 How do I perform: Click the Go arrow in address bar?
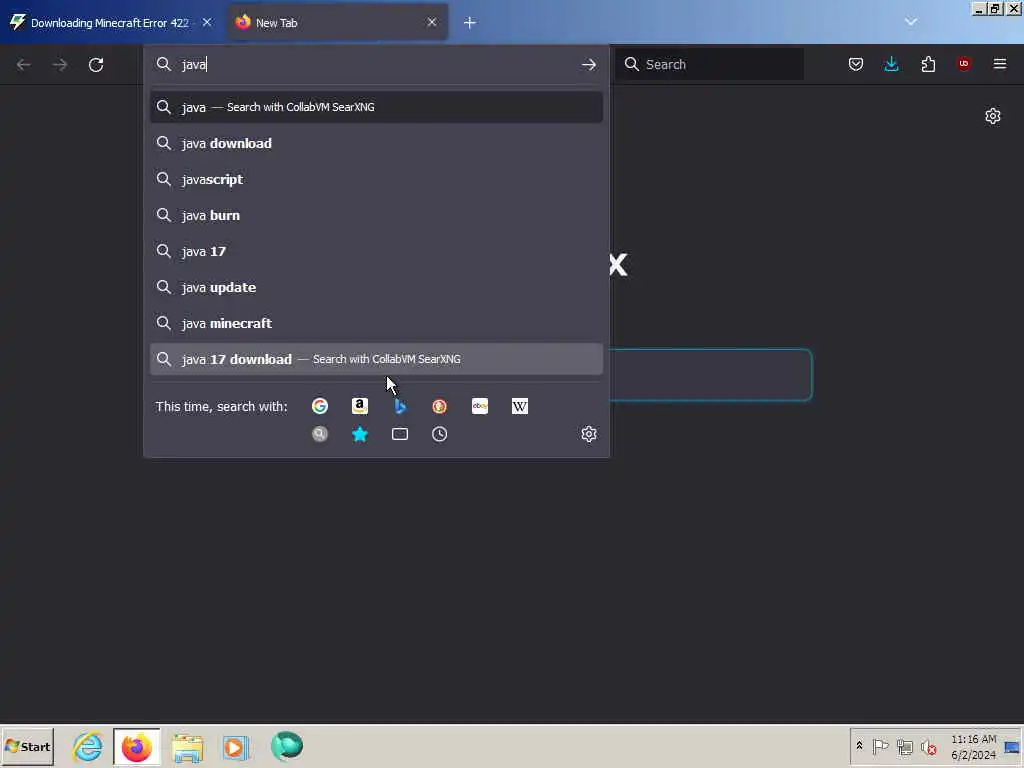[x=588, y=65]
